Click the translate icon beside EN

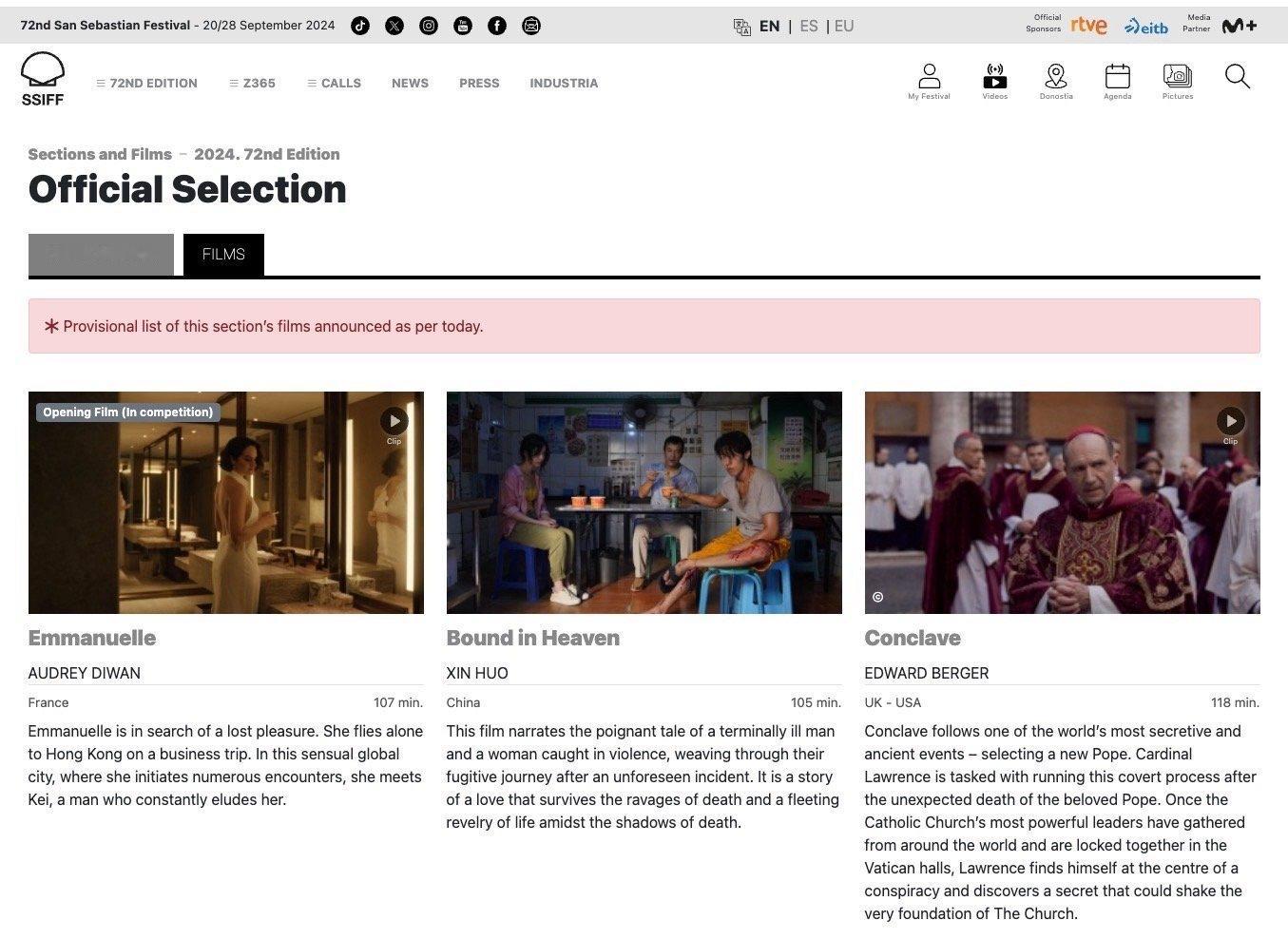click(742, 27)
